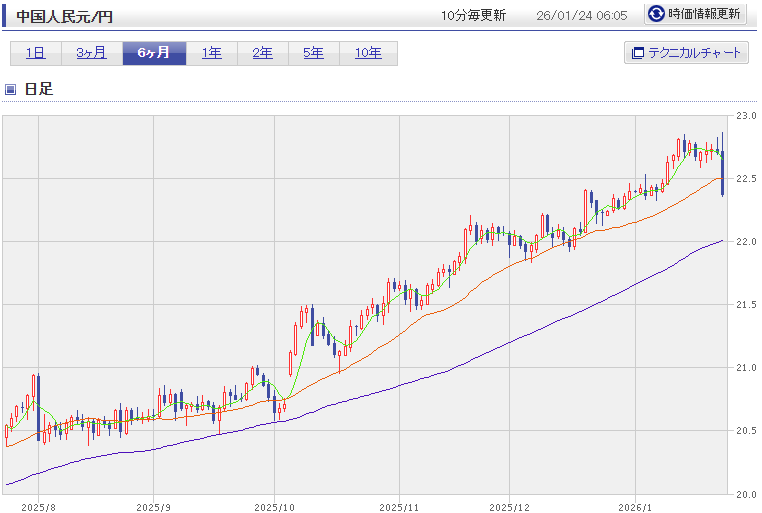Click the 23.0 price label on y-axis
Image resolution: width=762 pixels, height=513 pixels.
click(x=745, y=116)
